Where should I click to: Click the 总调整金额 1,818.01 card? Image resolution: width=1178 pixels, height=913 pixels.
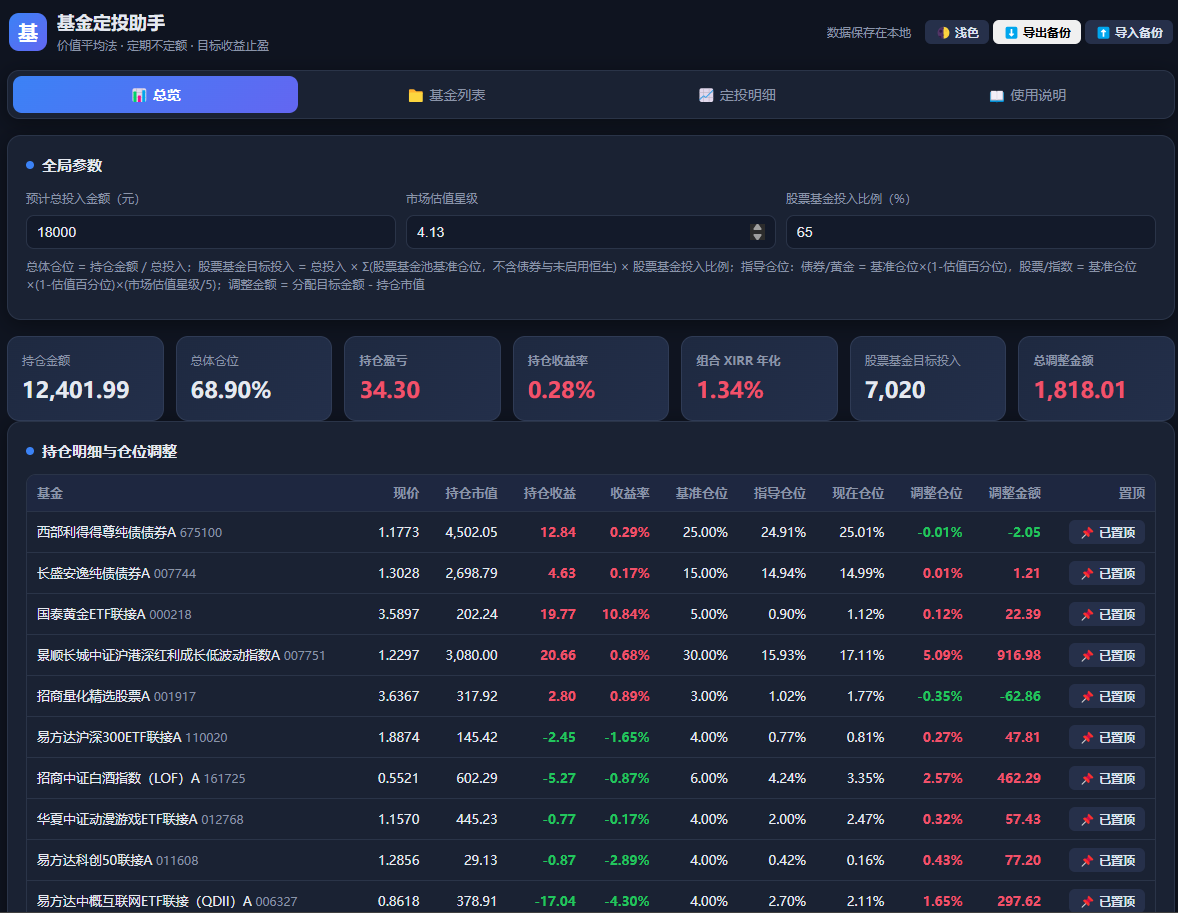1096,378
